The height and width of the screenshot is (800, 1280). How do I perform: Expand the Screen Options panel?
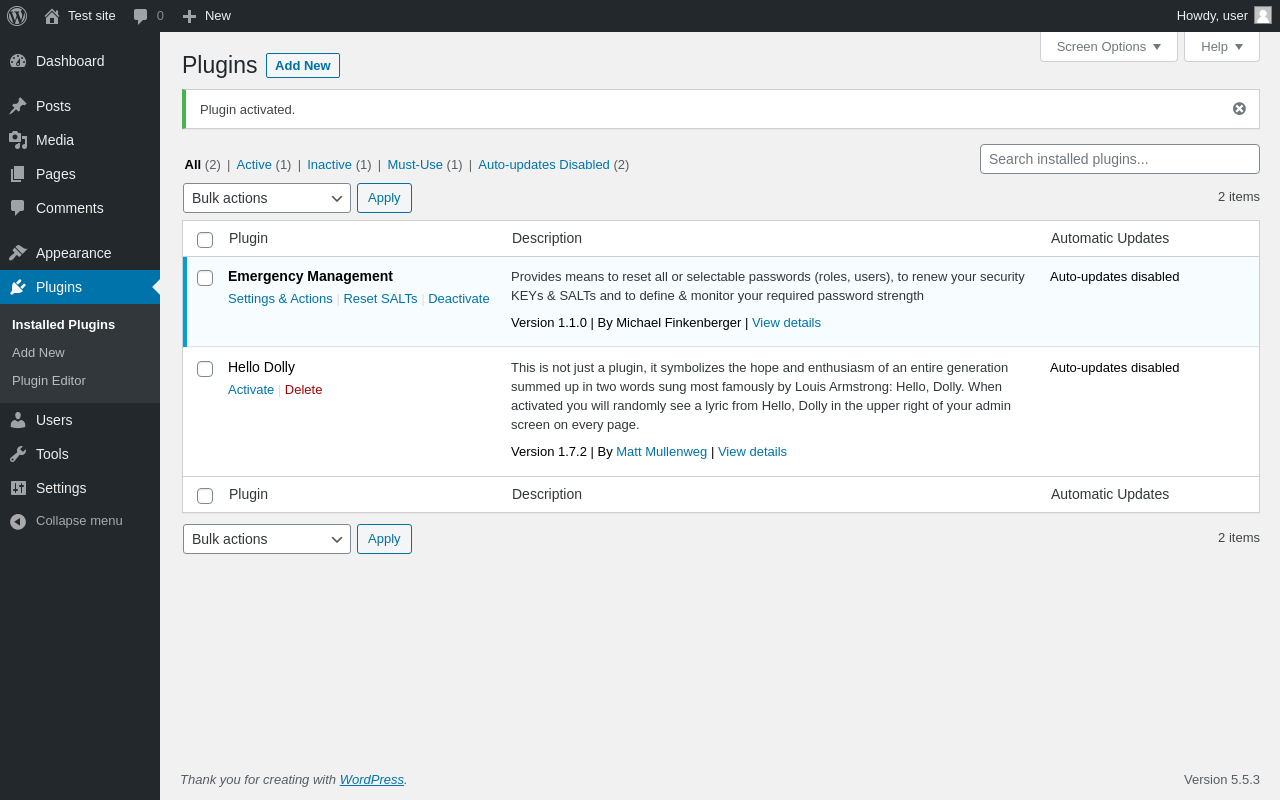[1108, 46]
